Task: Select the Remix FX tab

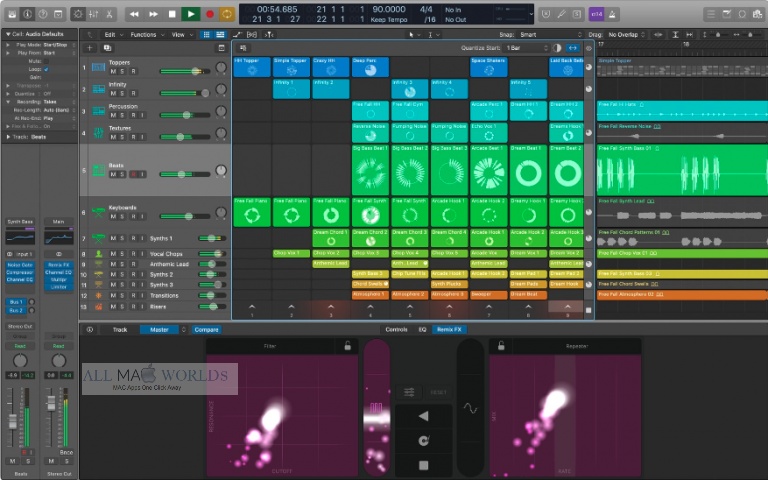Action: (449, 330)
